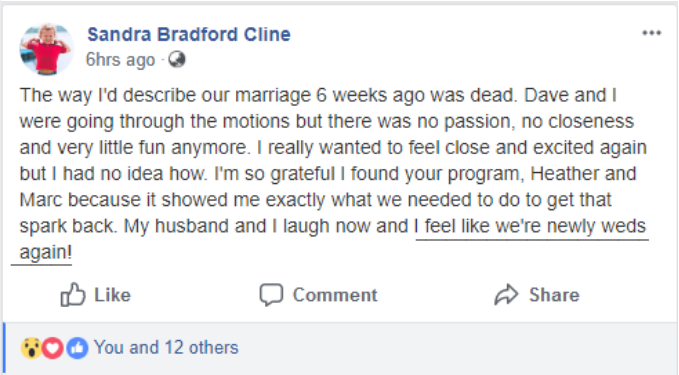The height and width of the screenshot is (375, 679).
Task: Click the red heart Love reaction
Action: pos(53,348)
